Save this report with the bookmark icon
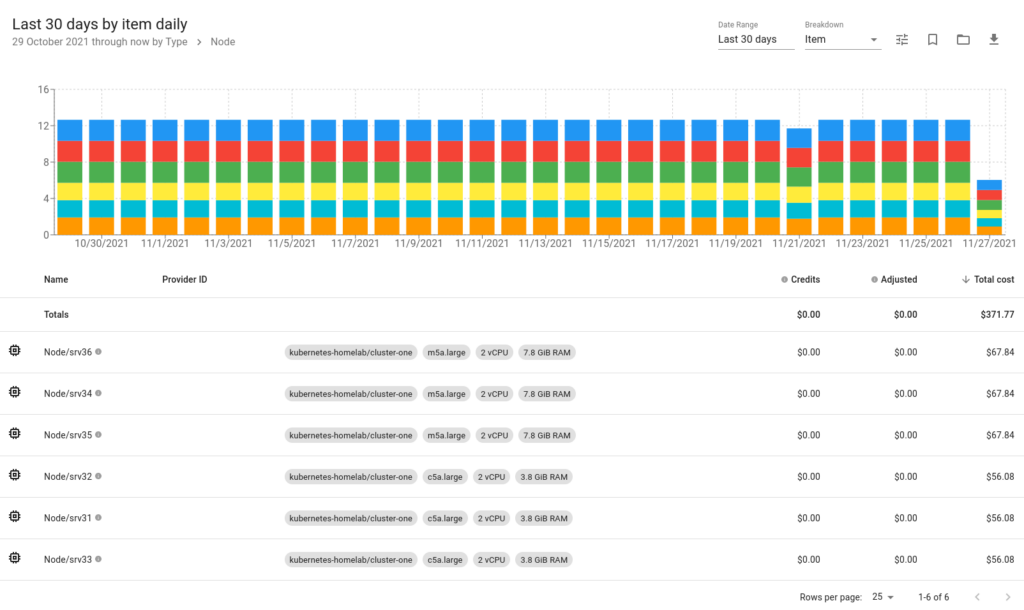The width and height of the screenshot is (1024, 610). (932, 40)
